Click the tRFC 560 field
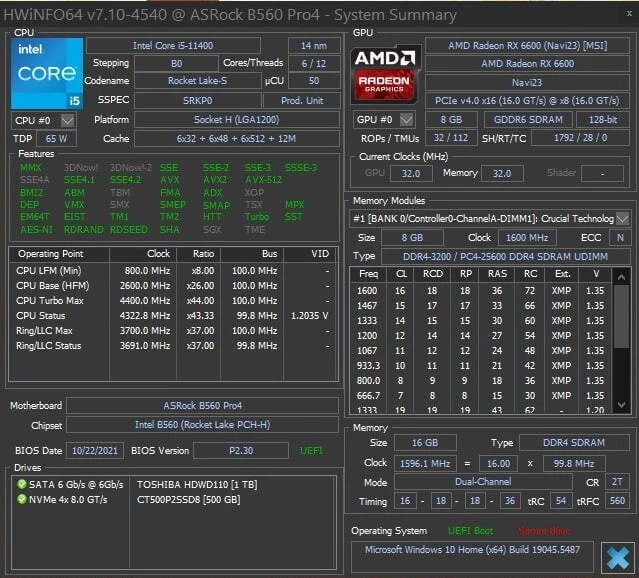 coord(617,501)
